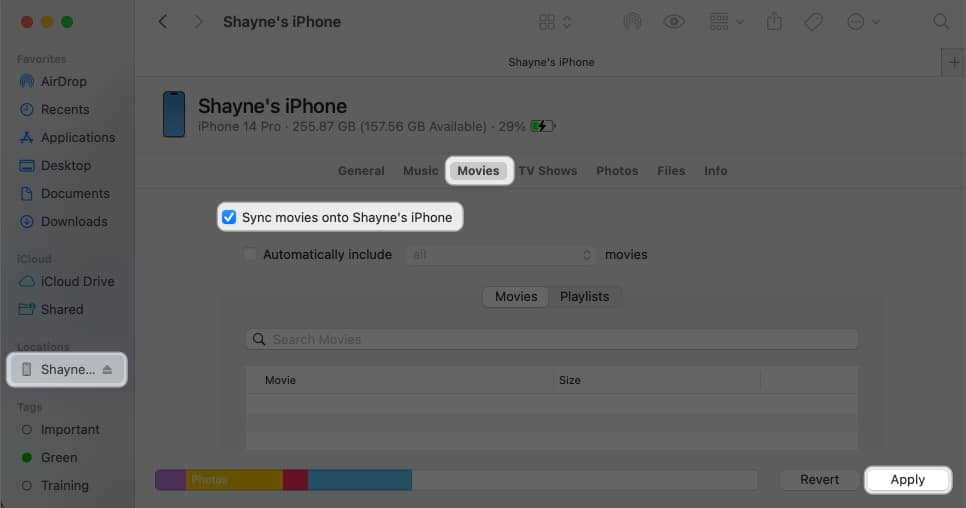Click the red storage bar segment
Viewport: 966px width, 508px height.
[296, 480]
